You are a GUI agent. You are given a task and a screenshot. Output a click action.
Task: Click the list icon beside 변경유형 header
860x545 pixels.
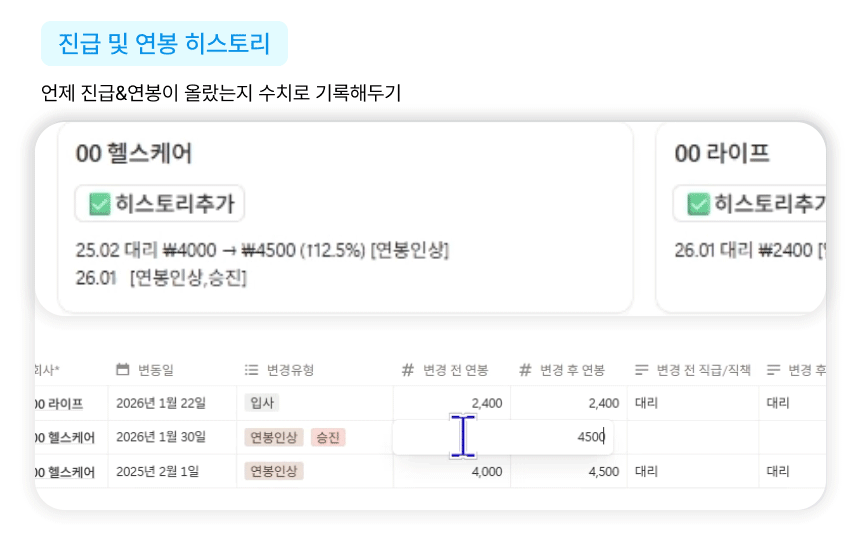[x=252, y=370]
